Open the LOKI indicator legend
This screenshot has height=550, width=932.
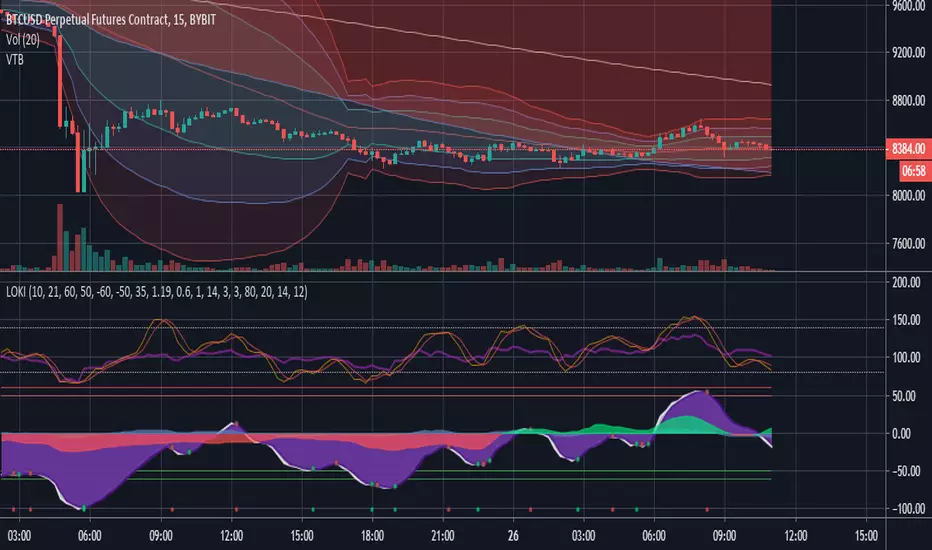[157, 292]
